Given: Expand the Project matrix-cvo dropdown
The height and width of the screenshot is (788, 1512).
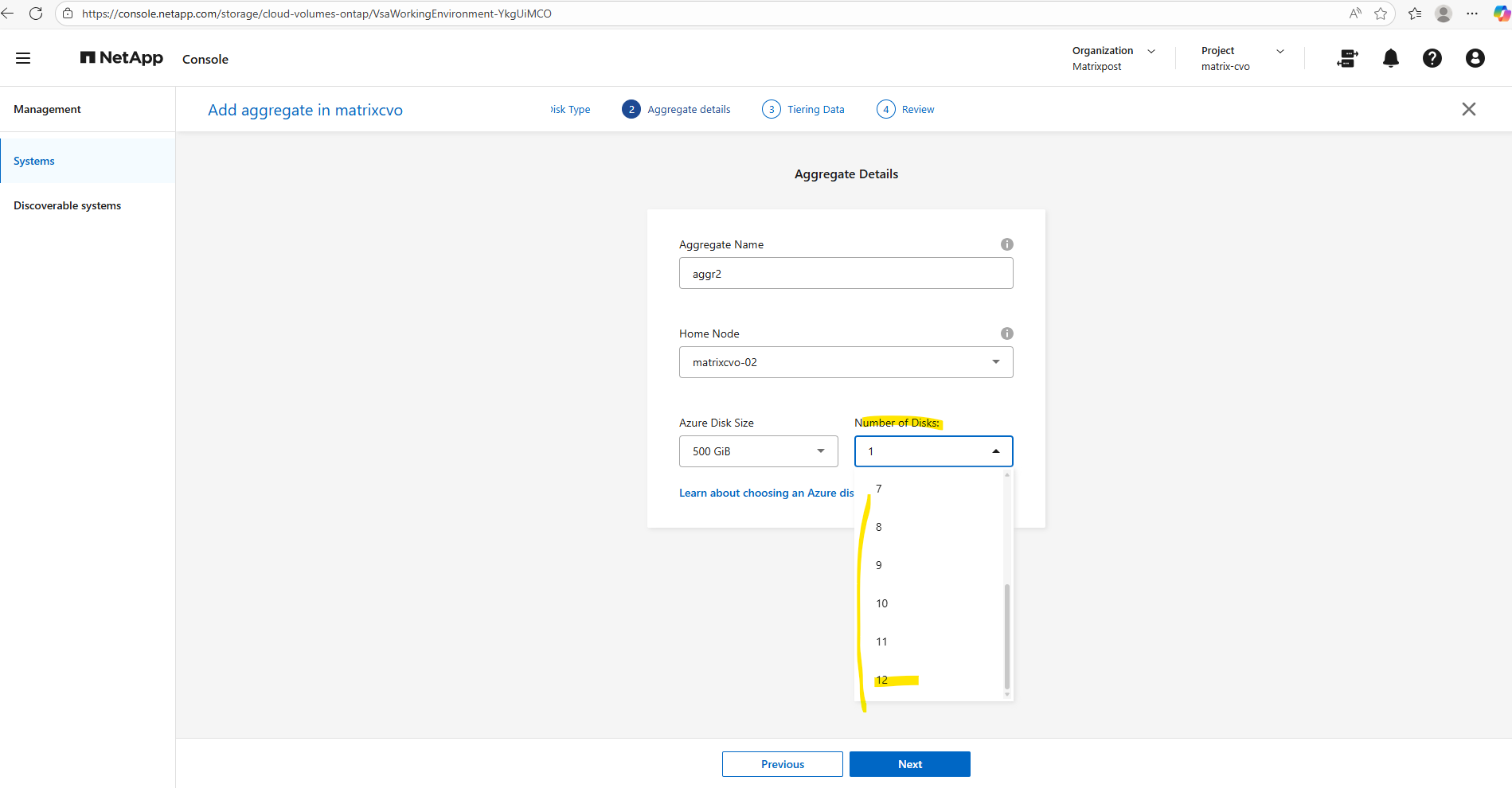Looking at the screenshot, I should 1241,58.
